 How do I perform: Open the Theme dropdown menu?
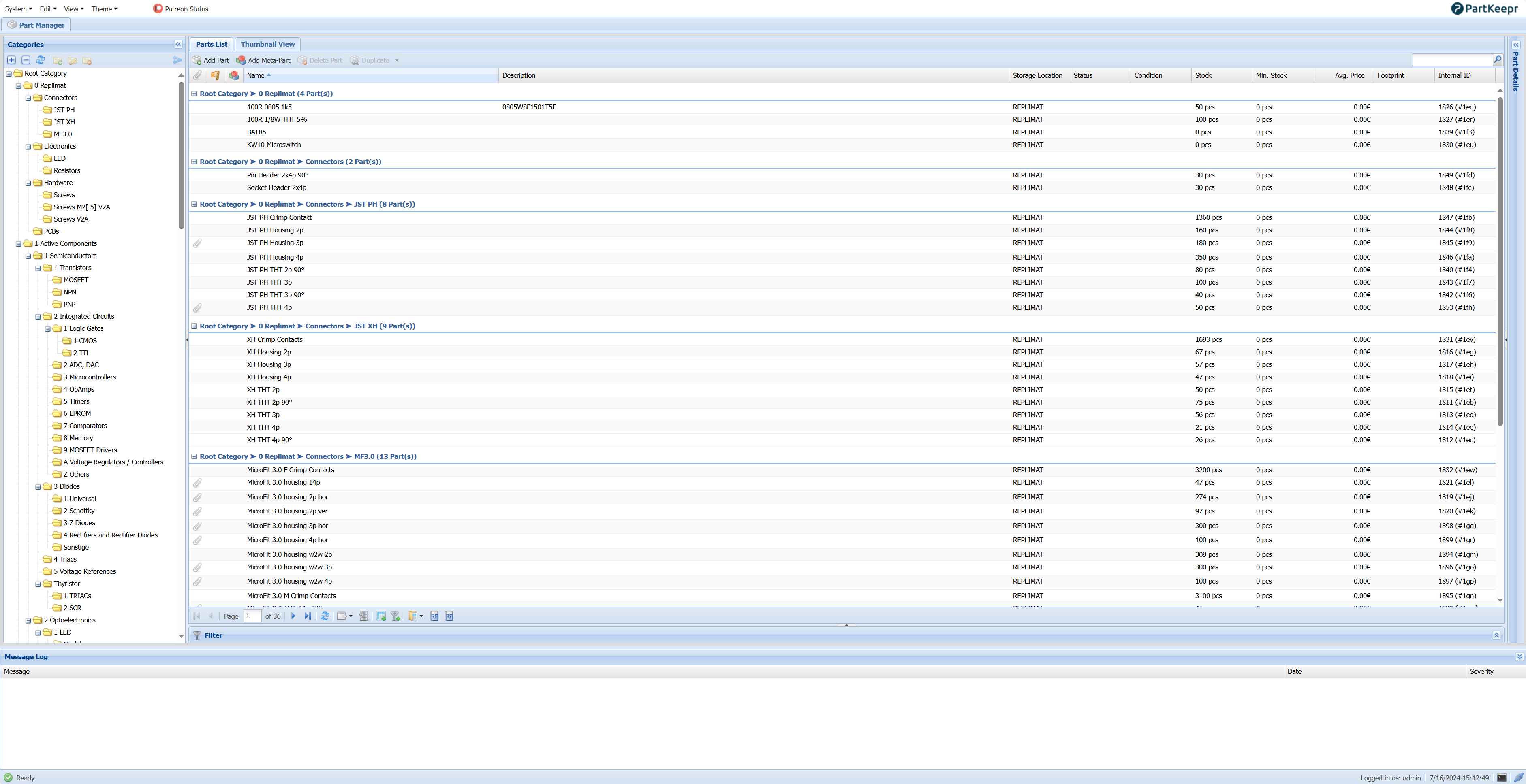pos(104,9)
